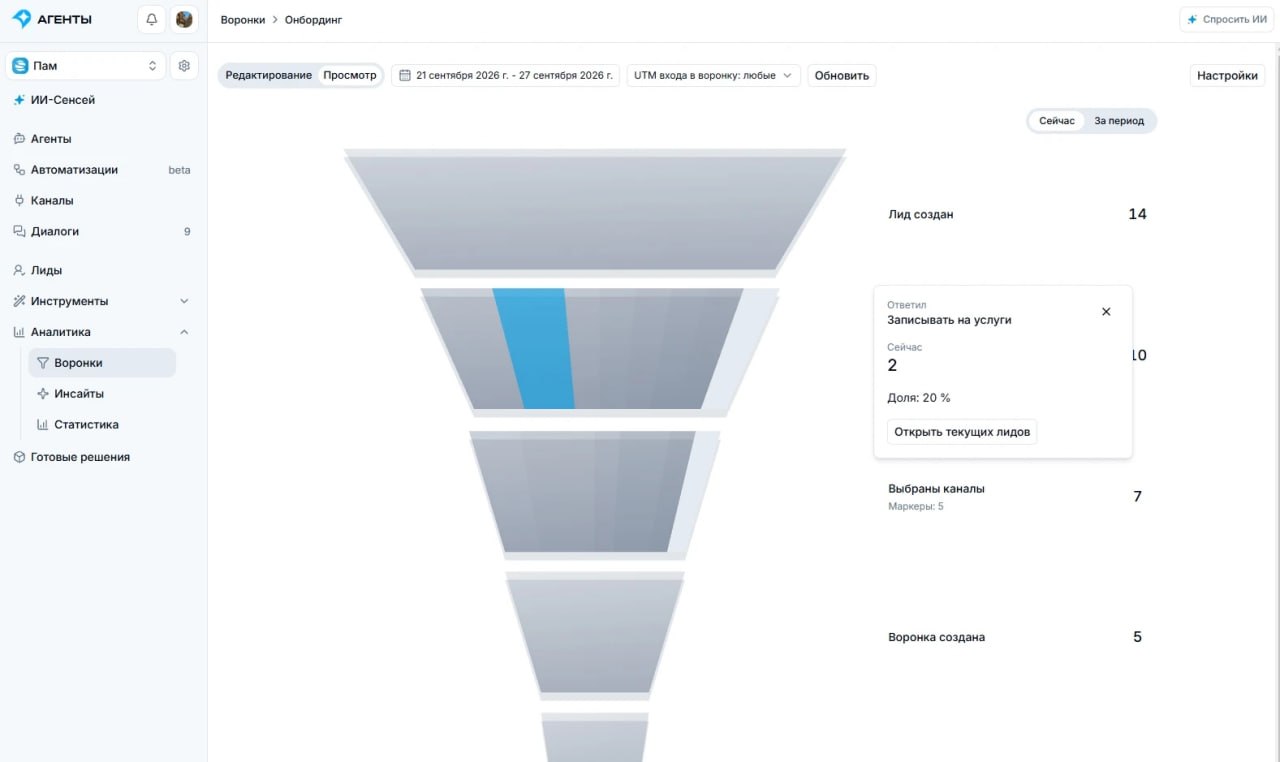Select the Сейчас view toggle

[1057, 121]
